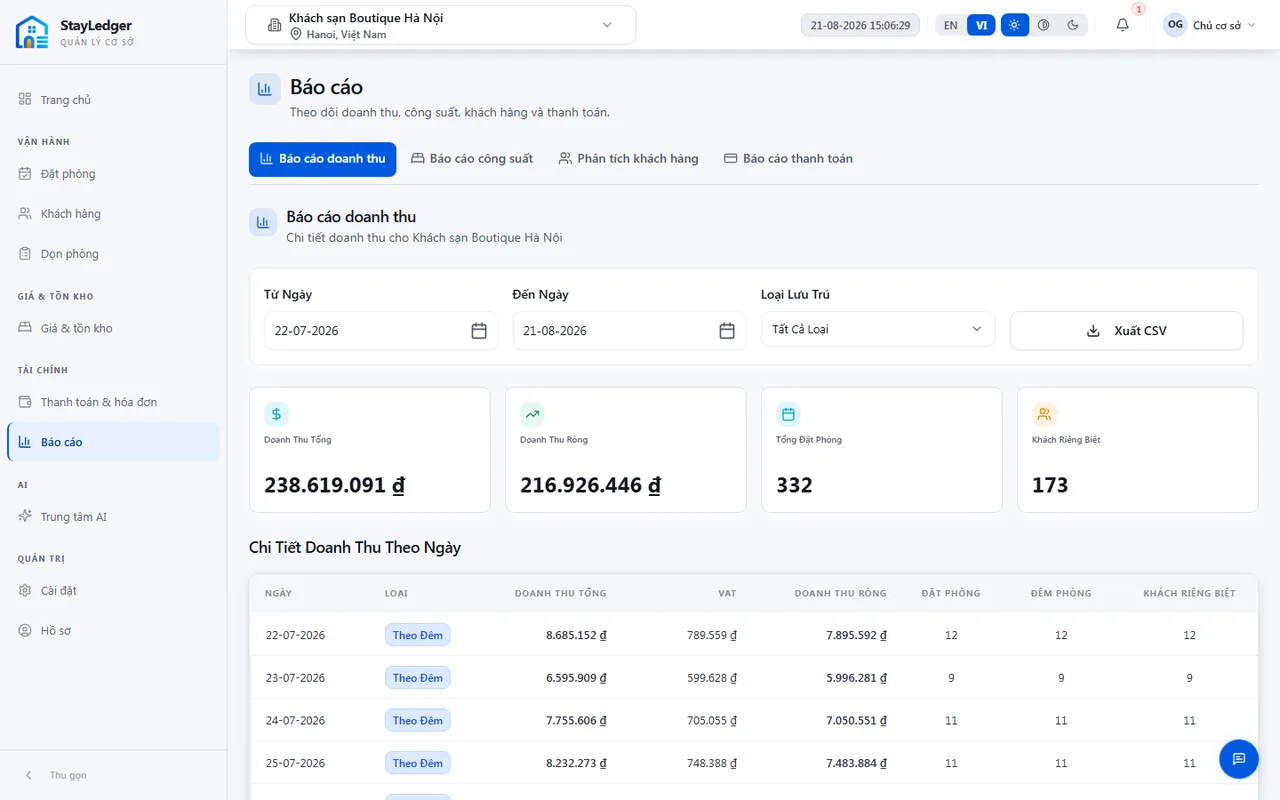Open notifications bell

(x=1122, y=25)
